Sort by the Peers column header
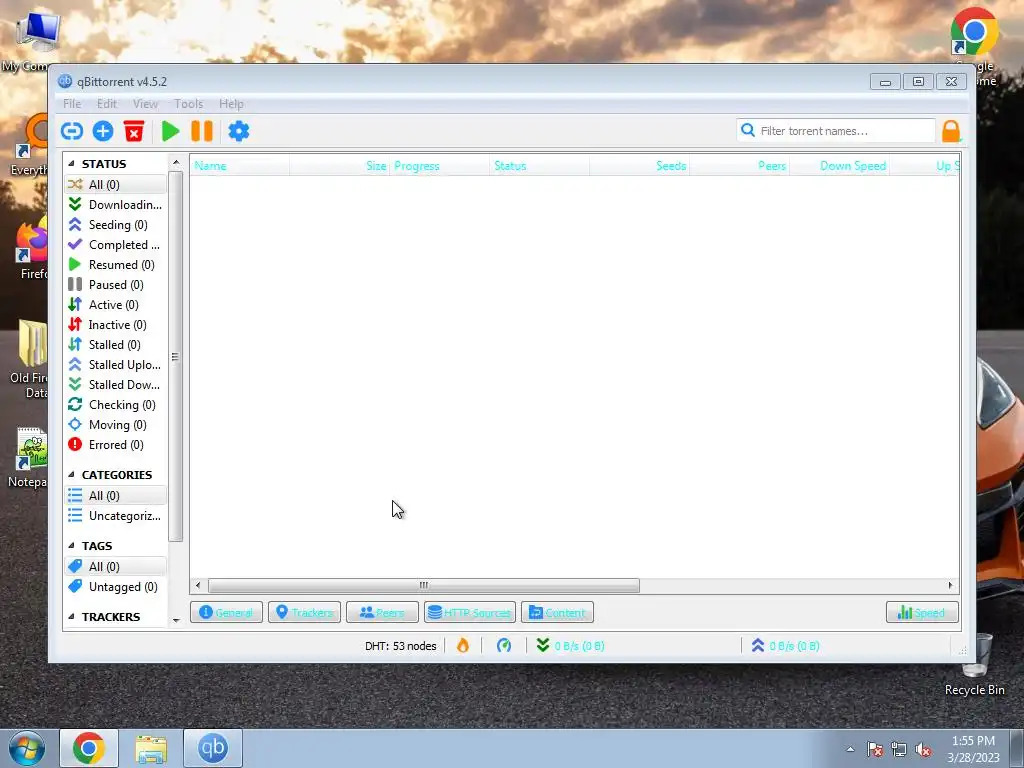This screenshot has height=768, width=1024. (740, 166)
